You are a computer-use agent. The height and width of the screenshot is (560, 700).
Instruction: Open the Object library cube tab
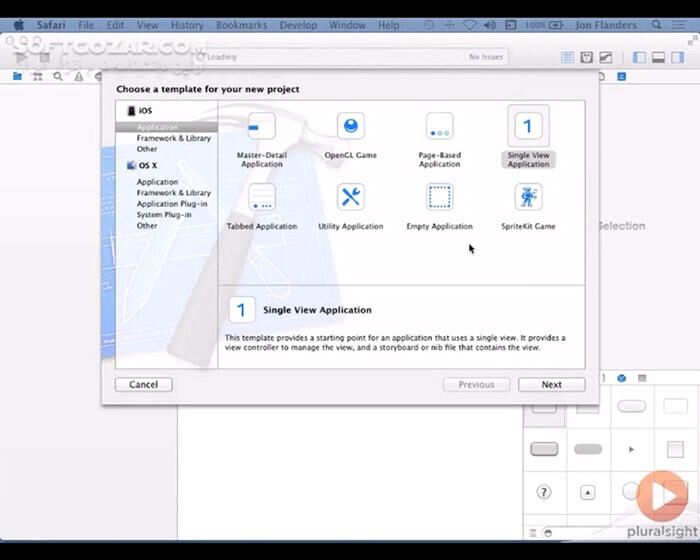click(x=621, y=378)
